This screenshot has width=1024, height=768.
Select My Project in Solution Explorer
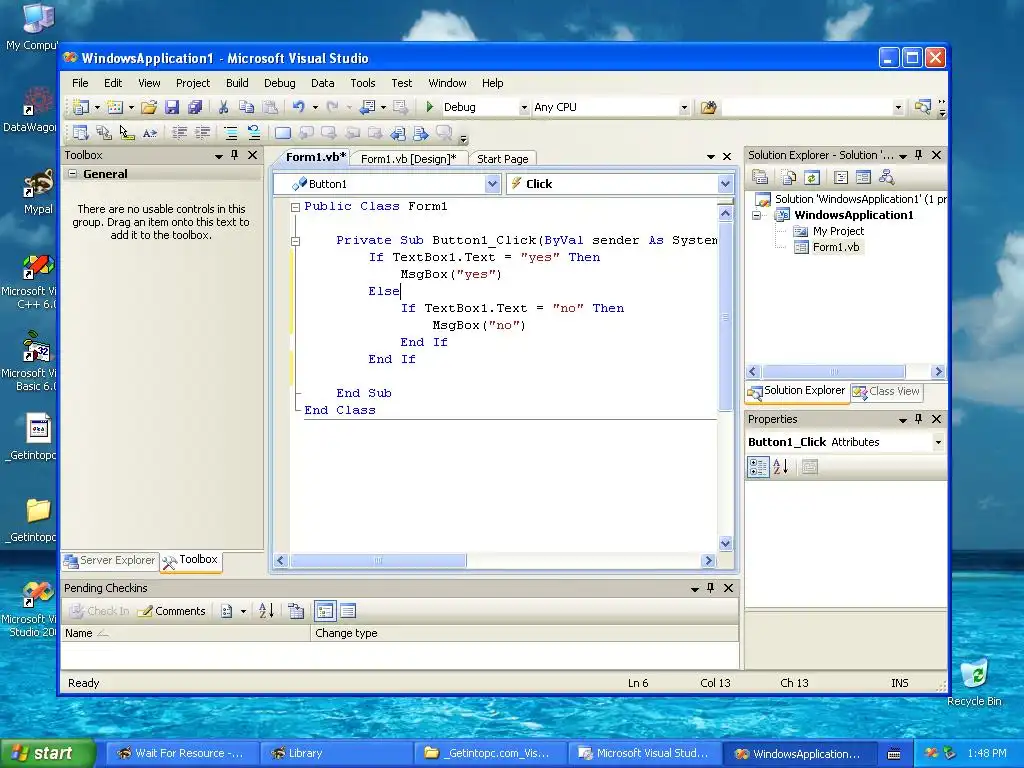(838, 231)
